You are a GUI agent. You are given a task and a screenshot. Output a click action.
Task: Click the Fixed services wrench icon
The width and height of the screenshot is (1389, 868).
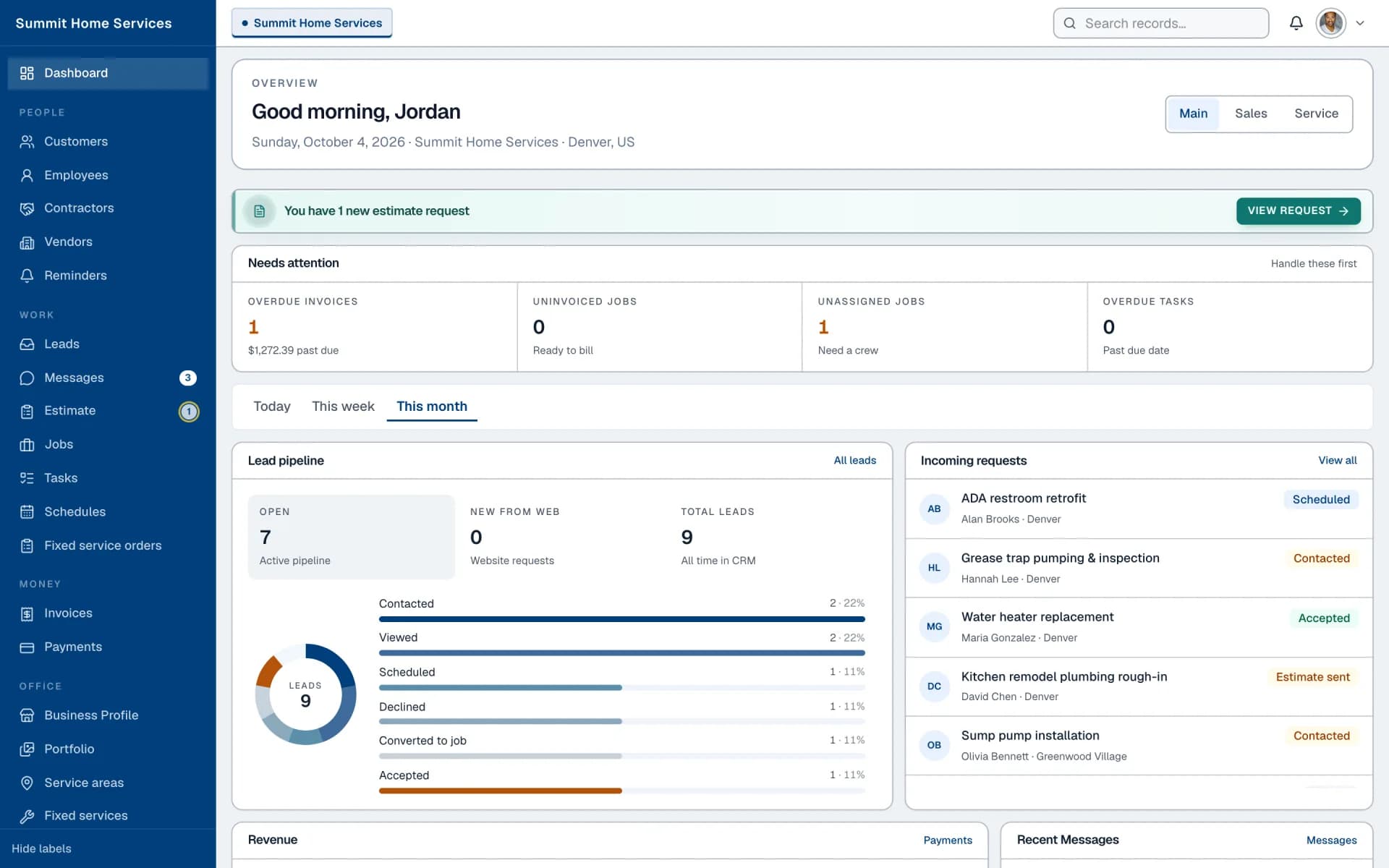[x=27, y=816]
